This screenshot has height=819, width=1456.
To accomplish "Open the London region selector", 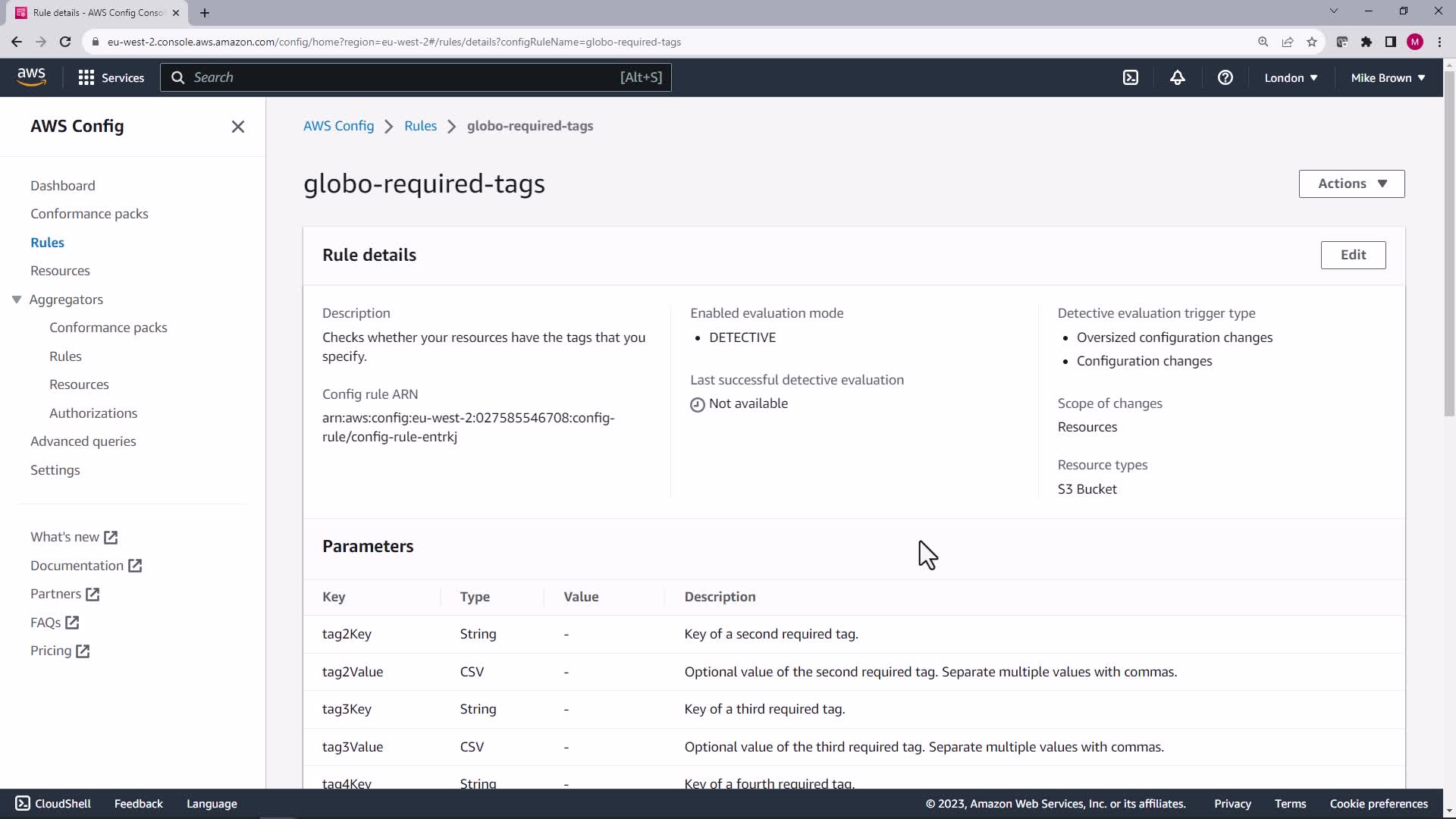I will (1291, 77).
